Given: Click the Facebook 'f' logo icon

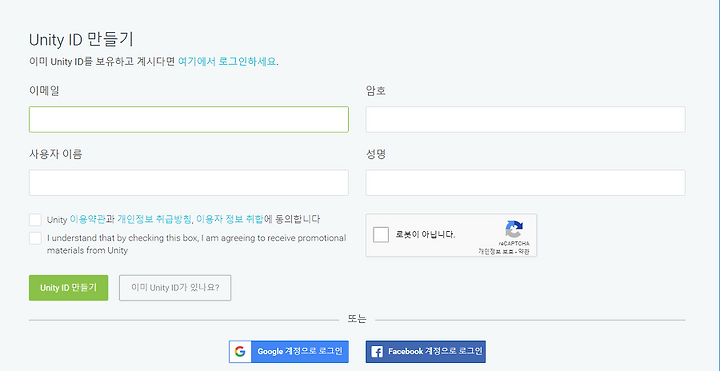Looking at the screenshot, I should (x=377, y=352).
